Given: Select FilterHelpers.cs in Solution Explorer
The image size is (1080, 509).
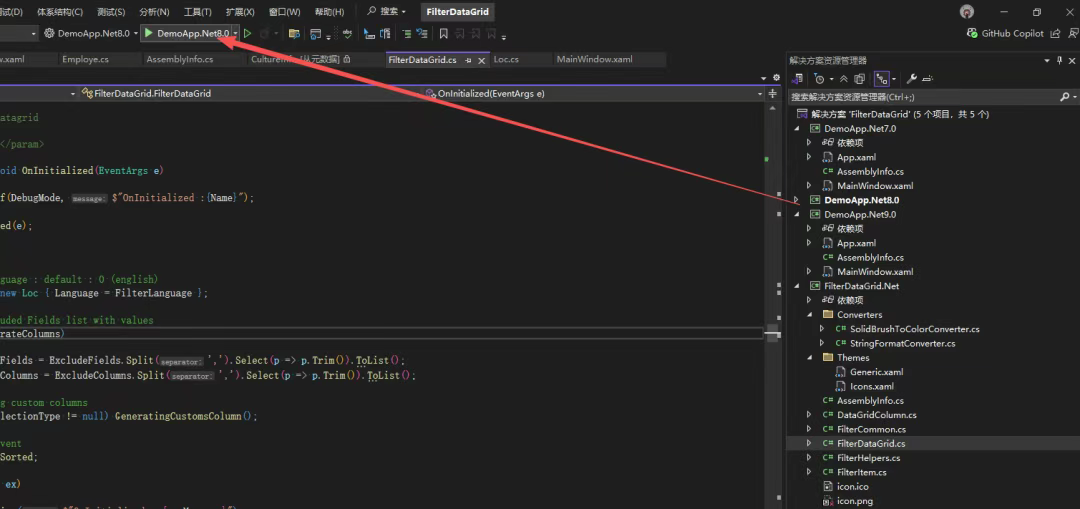Looking at the screenshot, I should [869, 458].
